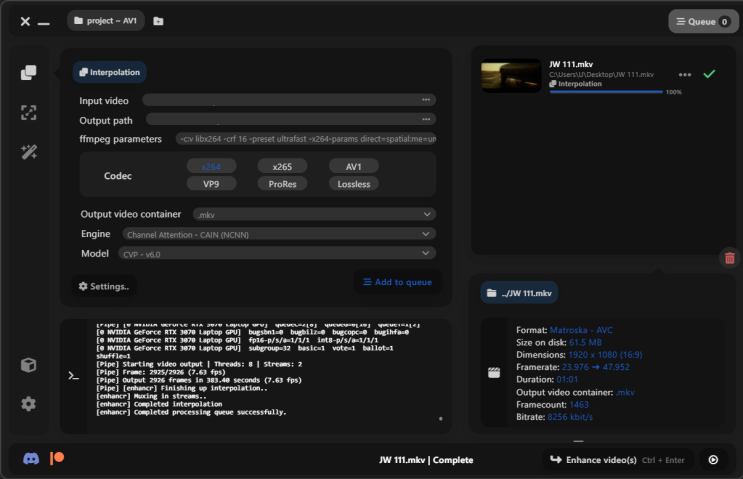Image resolution: width=743 pixels, height=479 pixels.
Task: Open the Discord link icon
Action: pyautogui.click(x=31, y=458)
